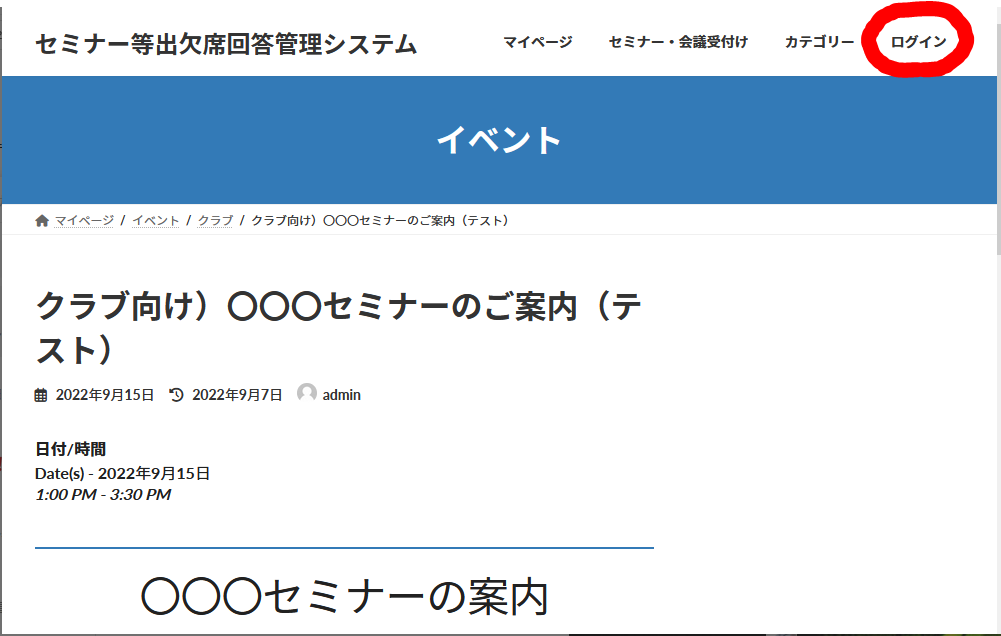Click the クラブ breadcrumb link
This screenshot has width=1001, height=636.
click(215, 220)
